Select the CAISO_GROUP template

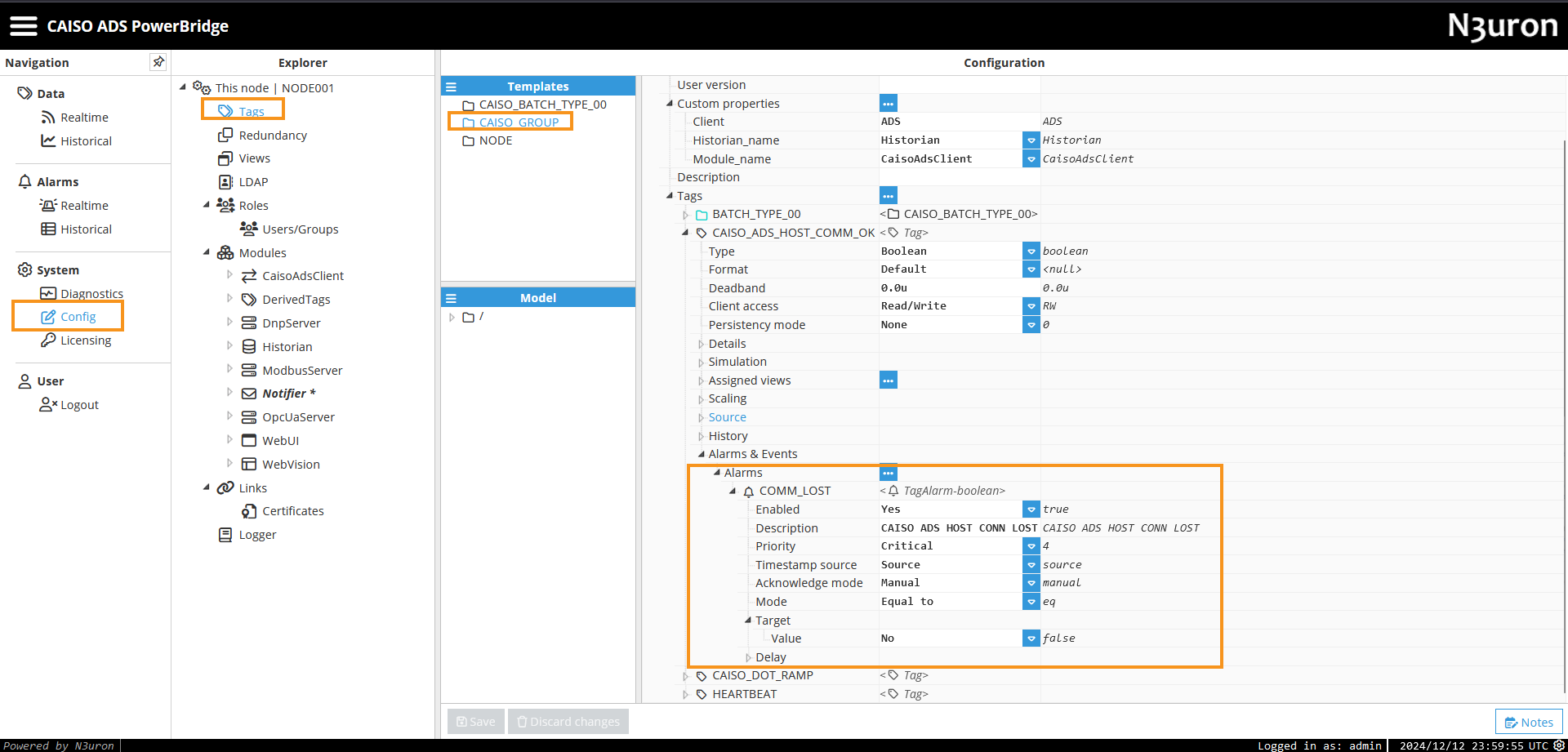pyautogui.click(x=519, y=122)
